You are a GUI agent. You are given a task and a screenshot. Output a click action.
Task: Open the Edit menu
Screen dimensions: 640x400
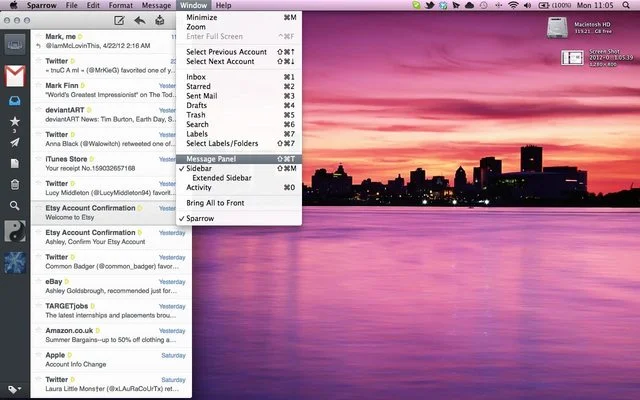pos(93,5)
